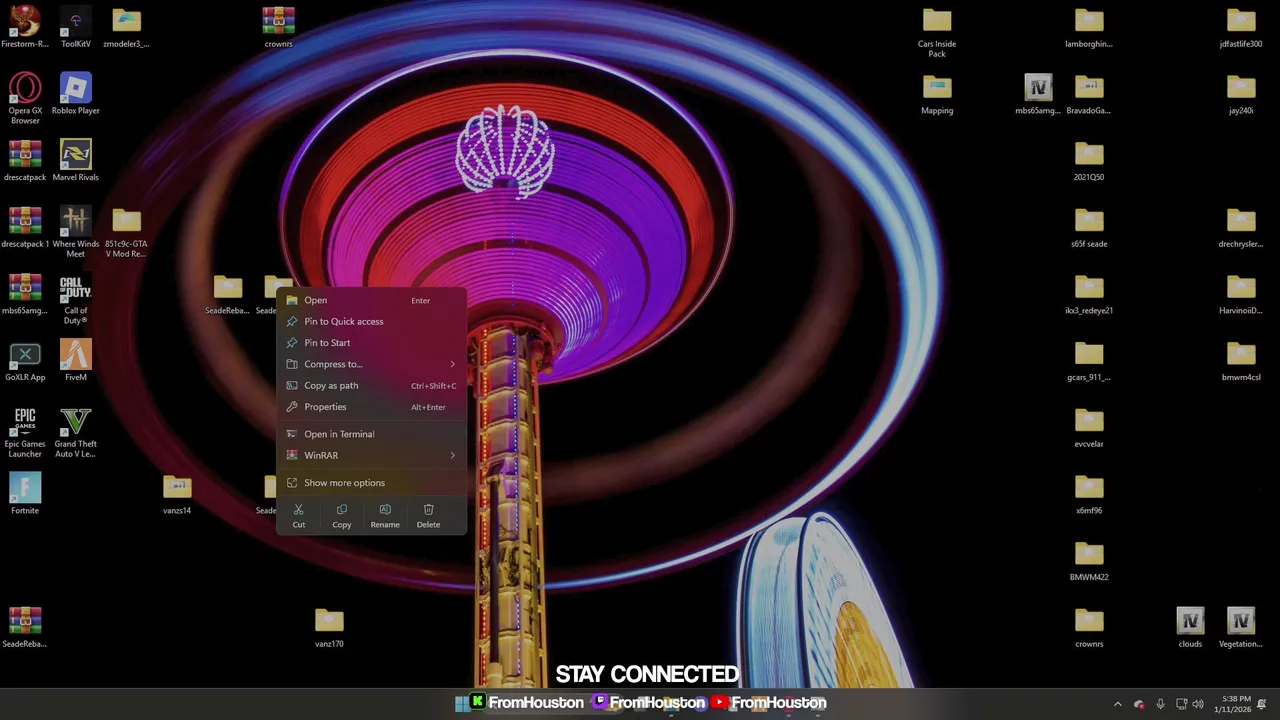Select the 2021Q50 folder icon
The height and width of the screenshot is (720, 1280).
[1089, 160]
